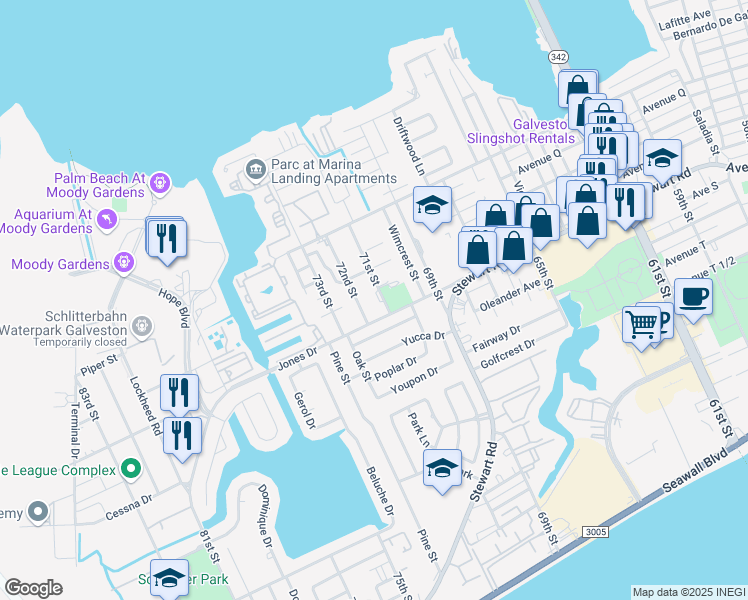The height and width of the screenshot is (600, 748).
Task: Open the Schlitterbahn Waterpark Galveston pin
Action: [142, 327]
